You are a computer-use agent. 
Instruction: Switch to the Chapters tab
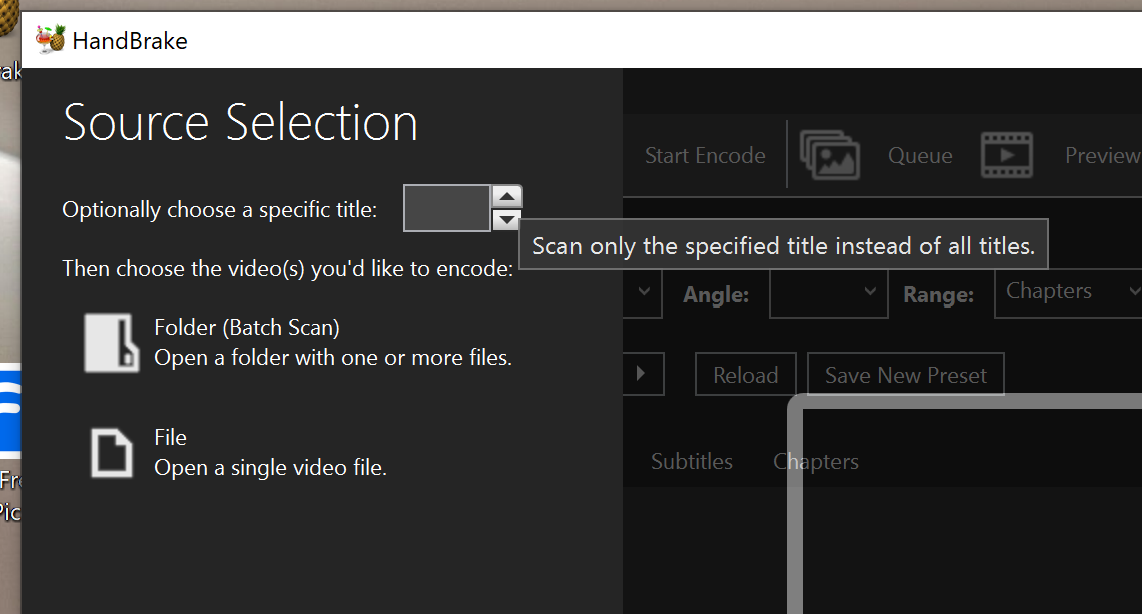(815, 461)
